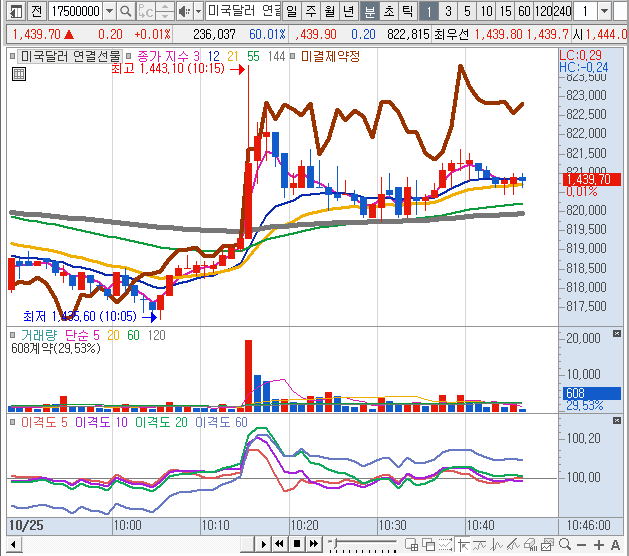Open the 17500000 code dropdown arrow
The width and height of the screenshot is (629, 556).
108,12
